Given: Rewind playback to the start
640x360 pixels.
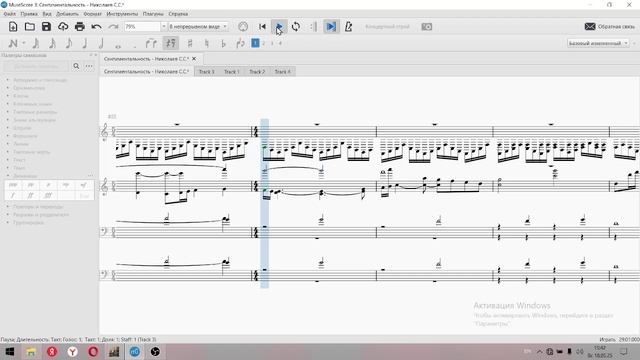Looking at the screenshot, I should tap(262, 27).
